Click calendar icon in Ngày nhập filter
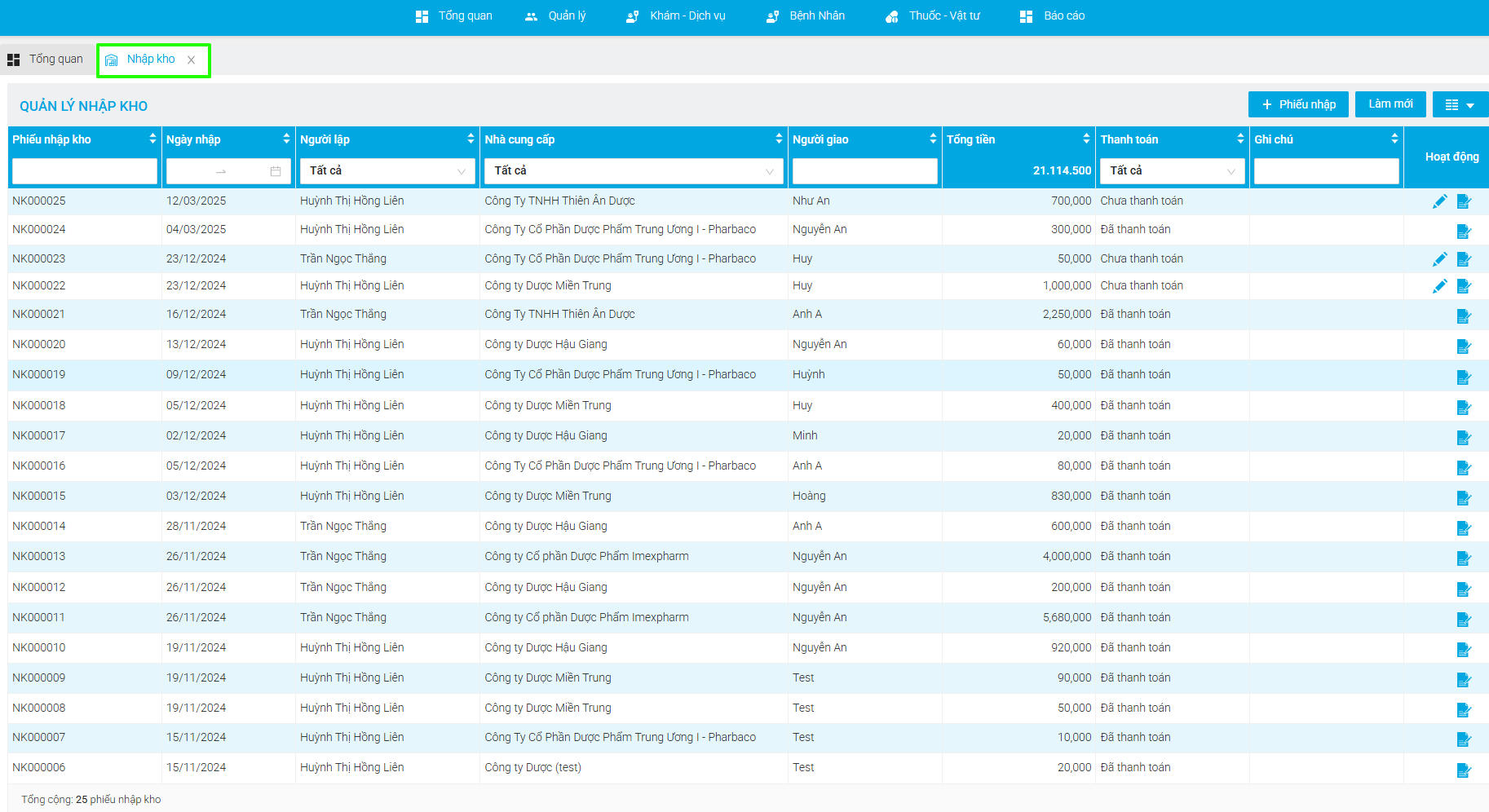The height and width of the screenshot is (812, 1489). pyautogui.click(x=276, y=171)
